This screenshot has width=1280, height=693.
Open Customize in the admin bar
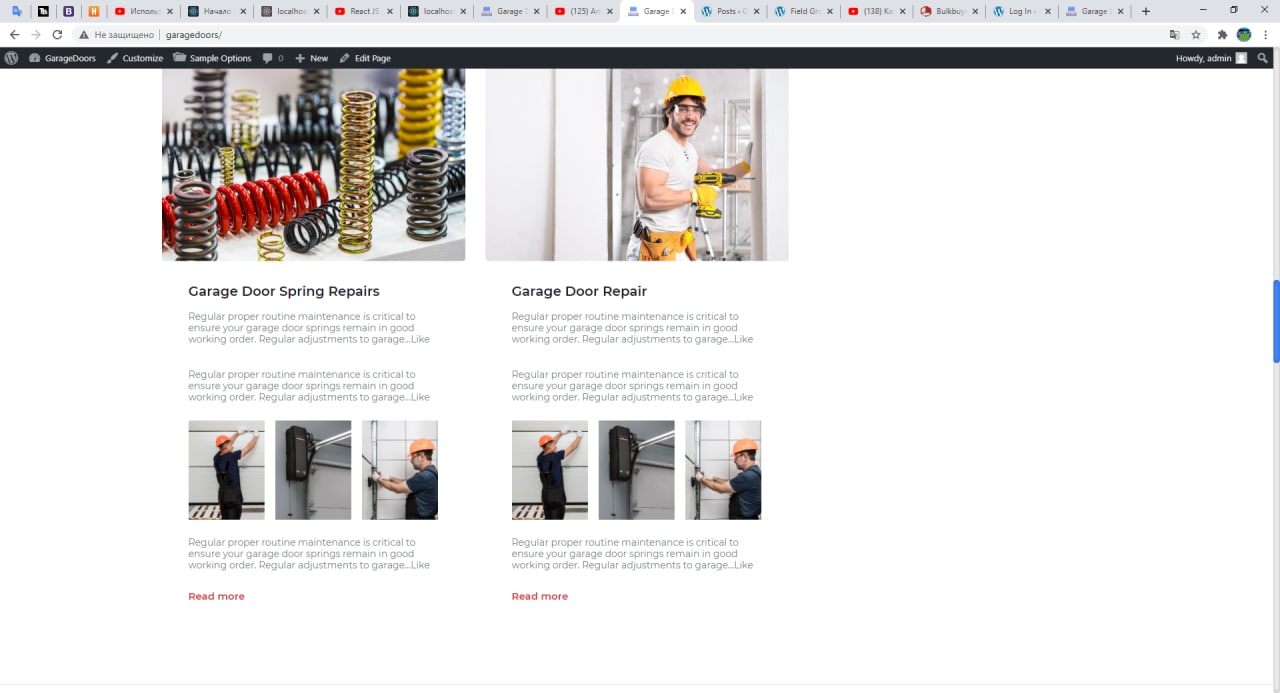[134, 58]
